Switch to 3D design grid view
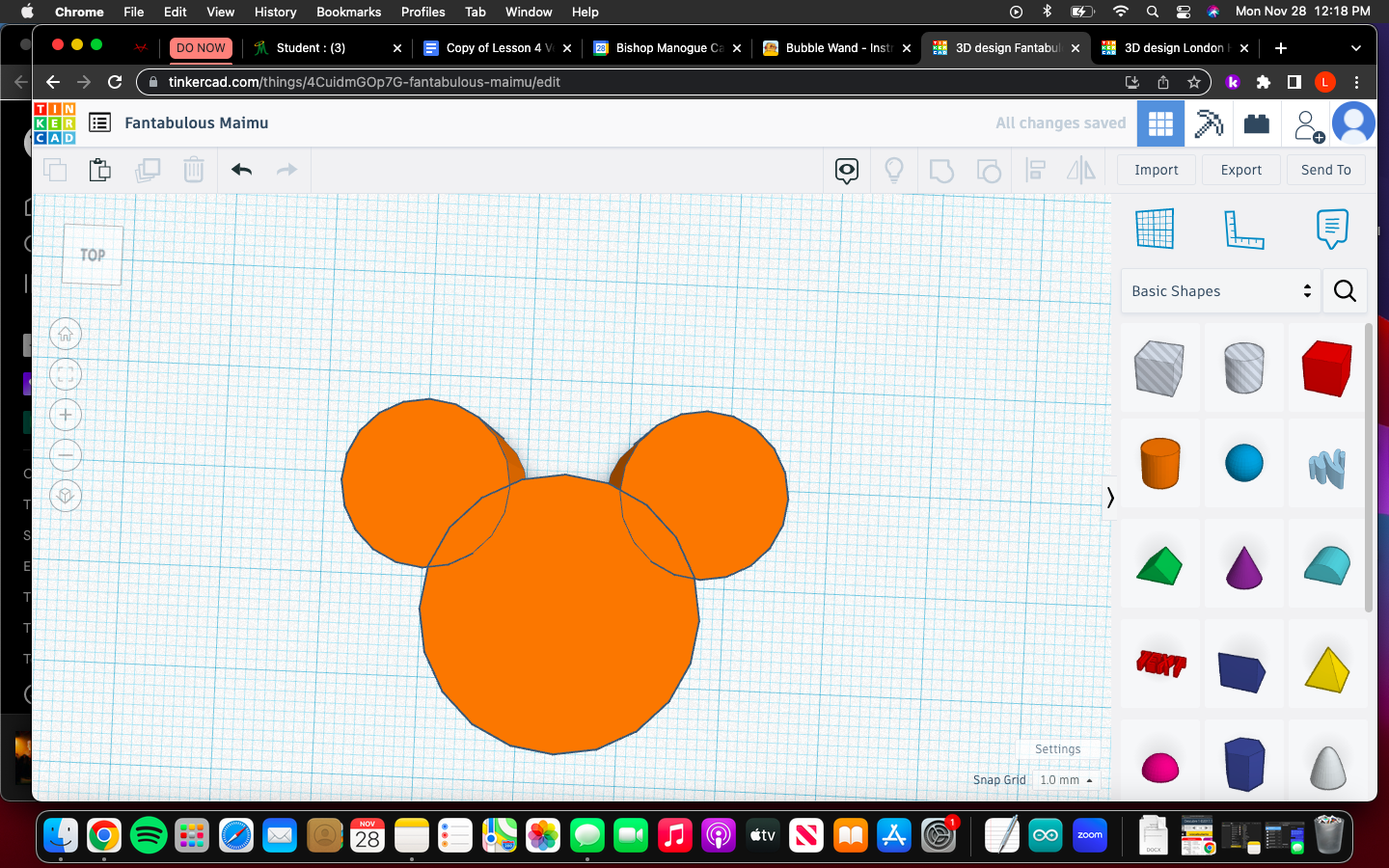Screen dimensions: 1389x868 click(x=1160, y=123)
